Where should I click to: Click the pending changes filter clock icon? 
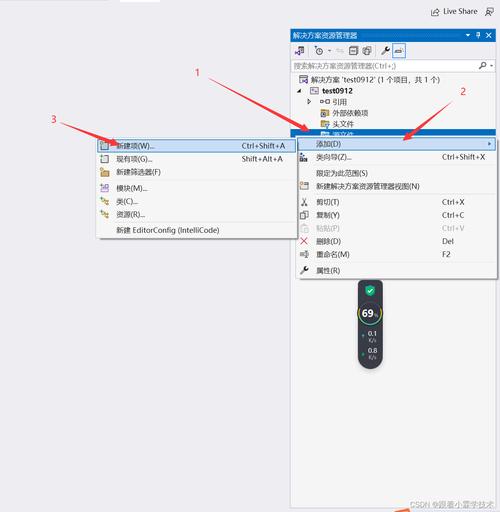pyautogui.click(x=319, y=51)
